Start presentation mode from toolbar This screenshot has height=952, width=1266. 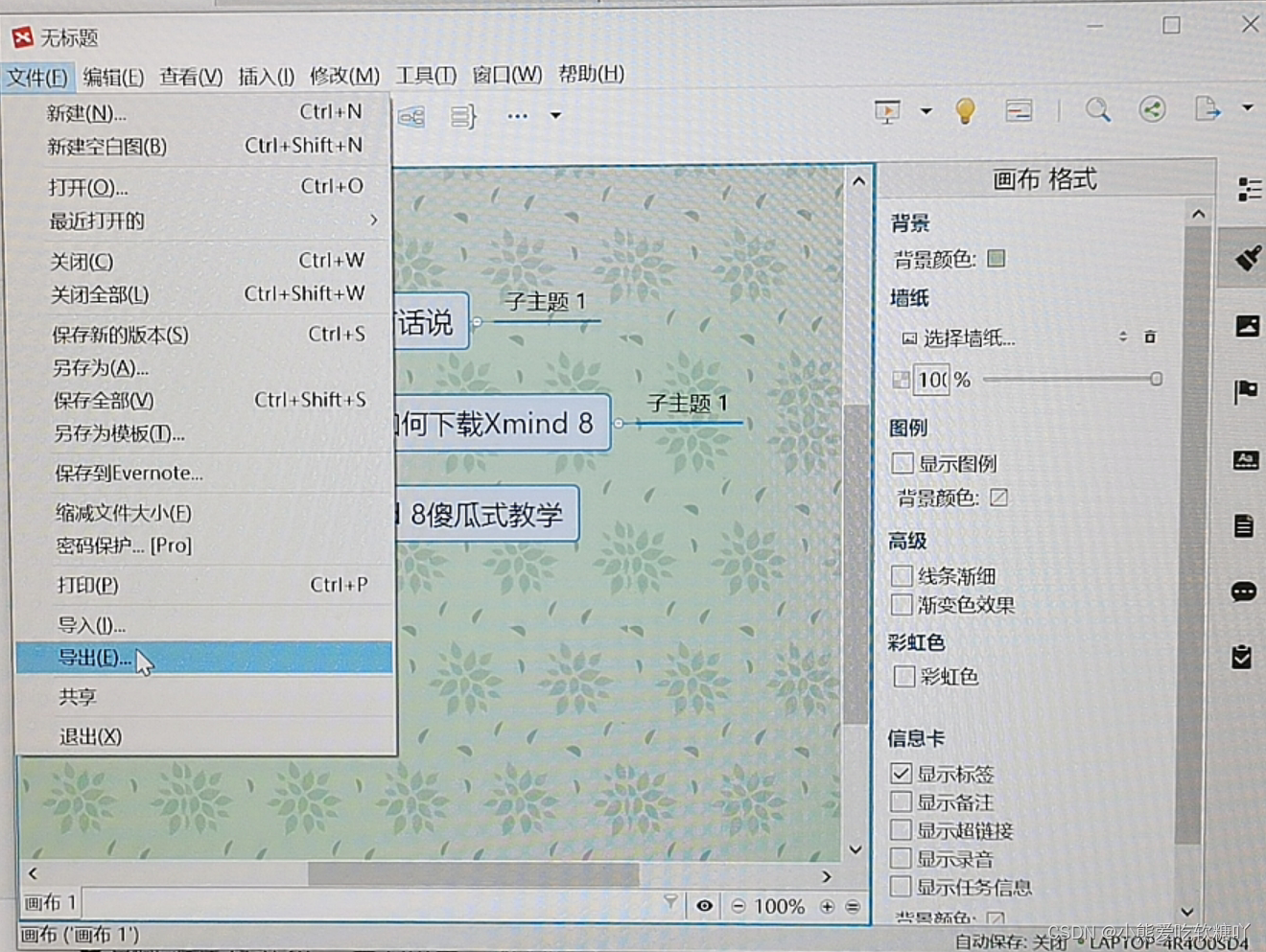click(888, 112)
